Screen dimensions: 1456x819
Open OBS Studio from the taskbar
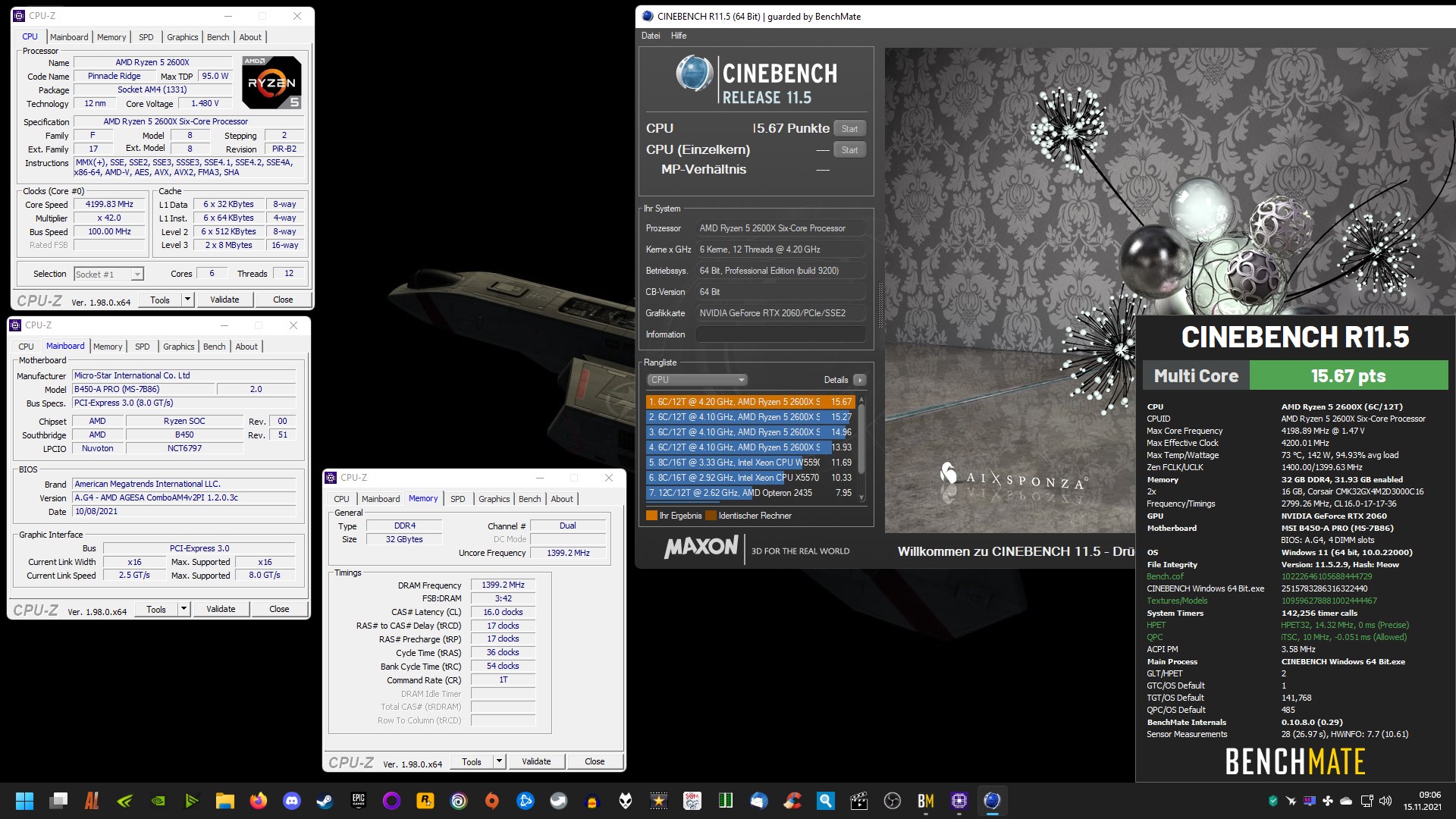click(893, 801)
